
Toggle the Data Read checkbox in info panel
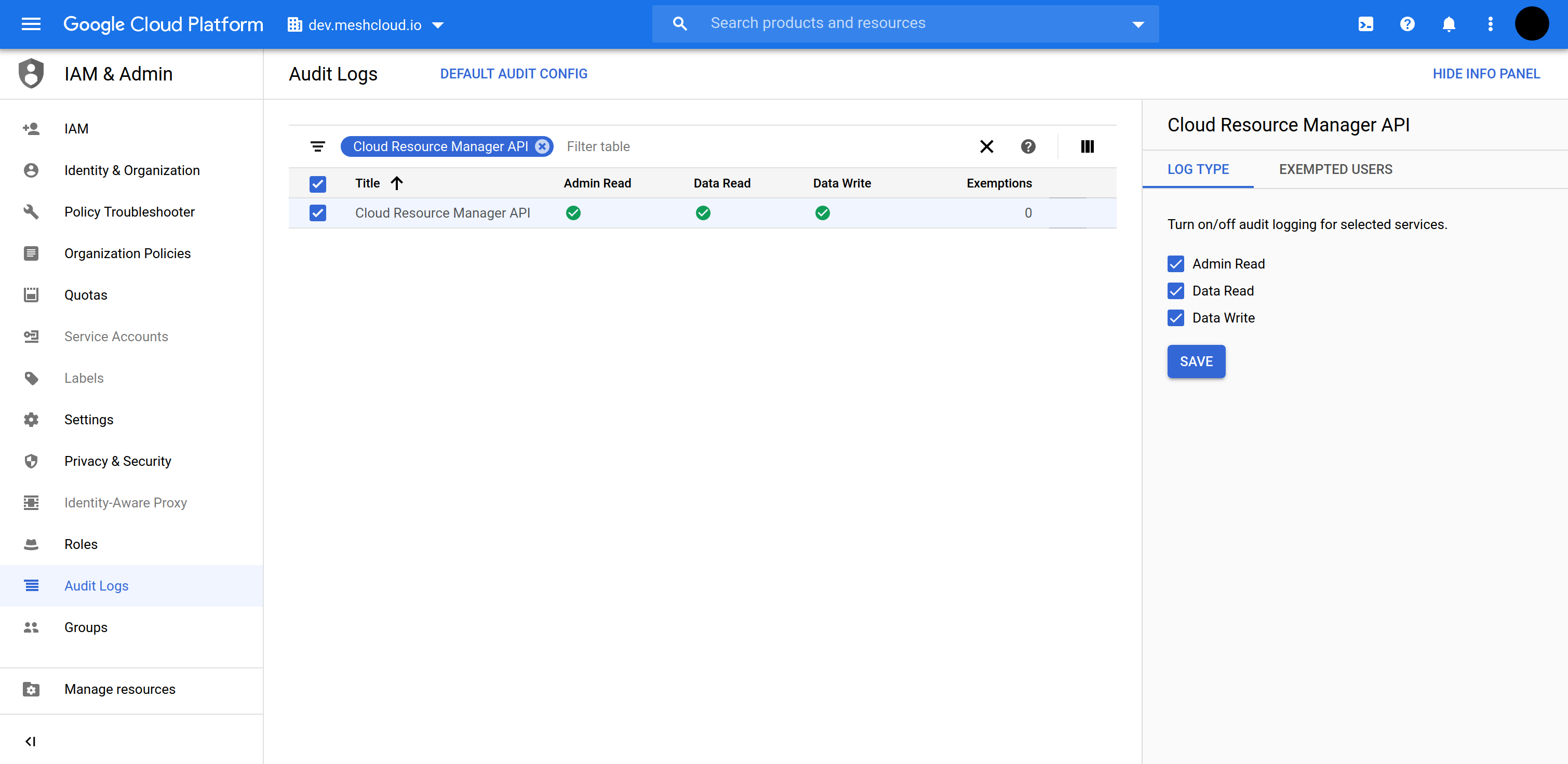1175,291
